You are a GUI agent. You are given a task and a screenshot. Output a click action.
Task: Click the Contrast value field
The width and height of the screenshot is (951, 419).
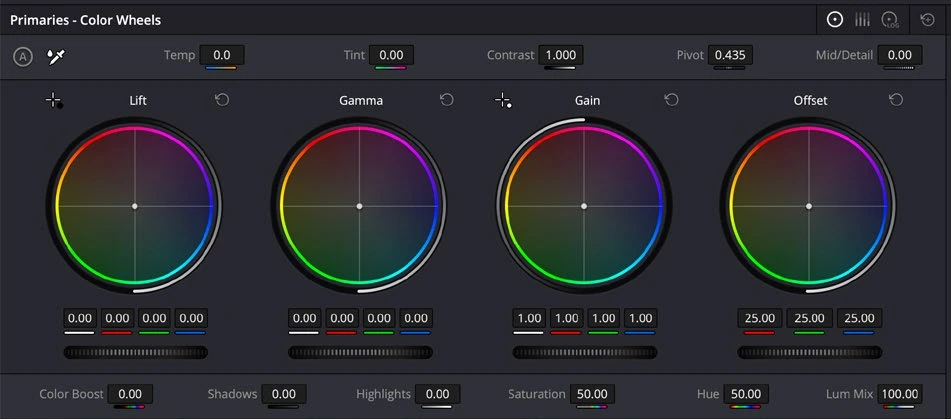click(560, 55)
